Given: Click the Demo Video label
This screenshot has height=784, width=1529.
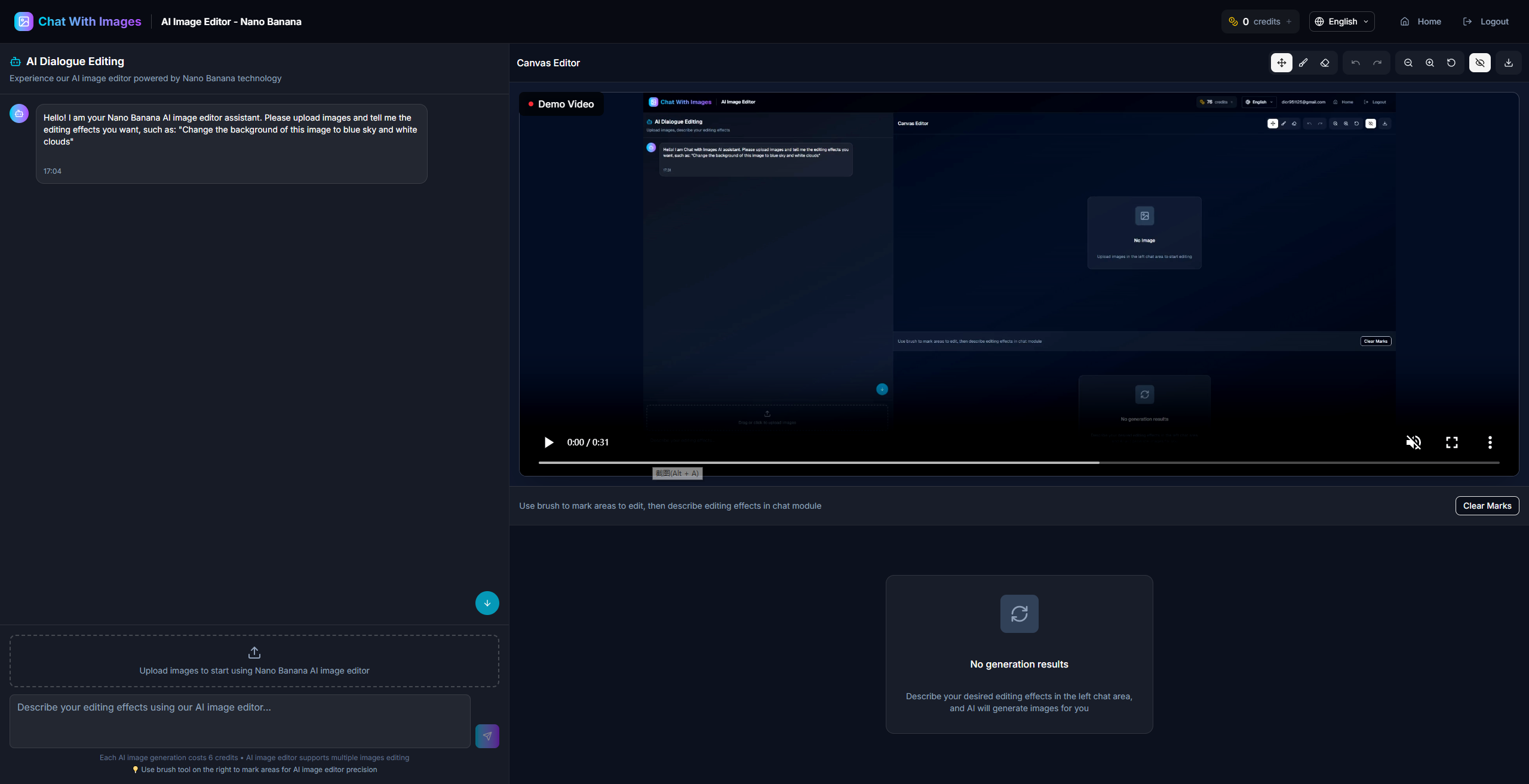Looking at the screenshot, I should pyautogui.click(x=561, y=104).
